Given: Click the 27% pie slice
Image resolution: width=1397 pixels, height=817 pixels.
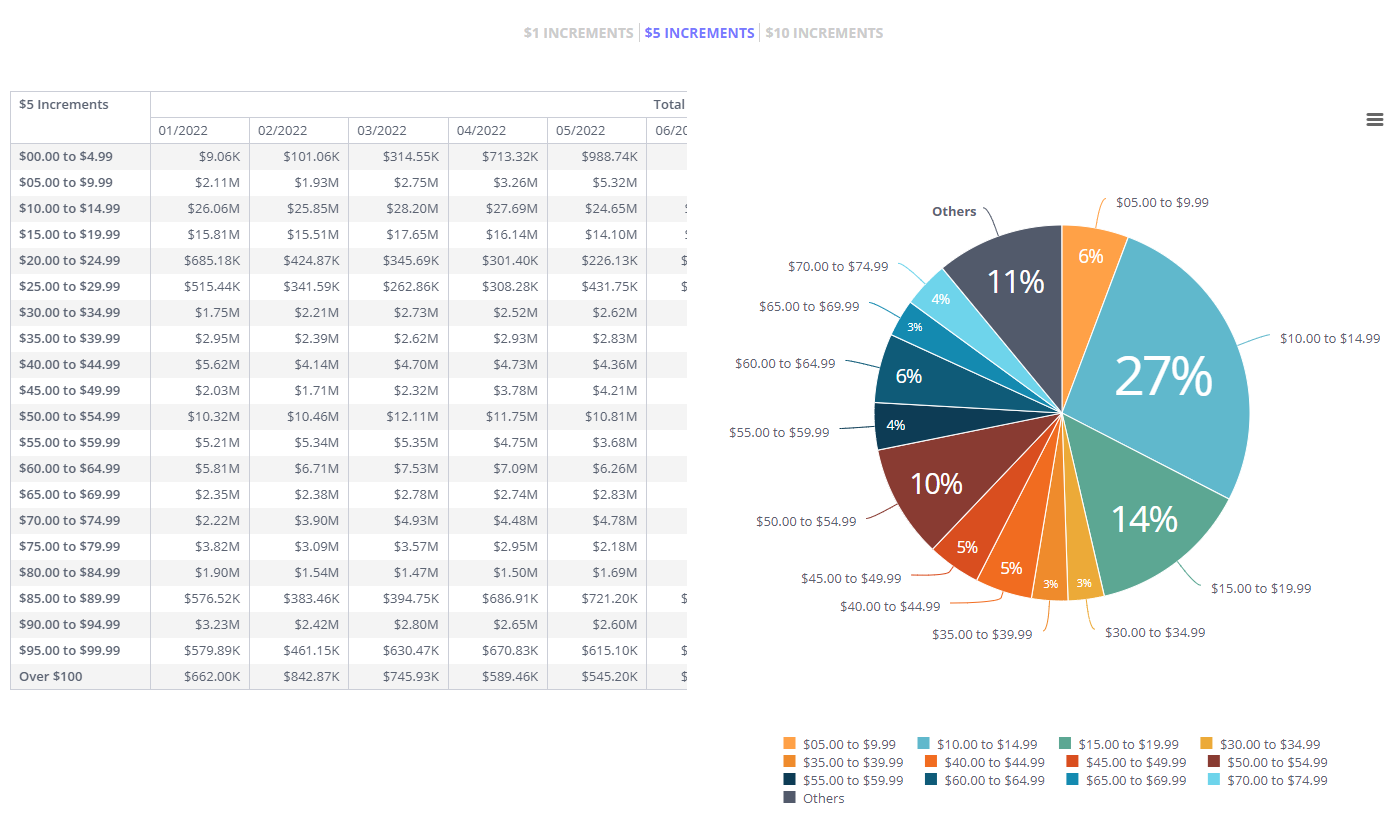Looking at the screenshot, I should coord(1163,377).
